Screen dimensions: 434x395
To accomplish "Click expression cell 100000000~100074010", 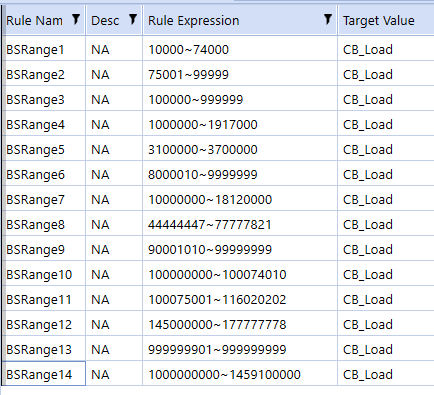I will [x=240, y=274].
